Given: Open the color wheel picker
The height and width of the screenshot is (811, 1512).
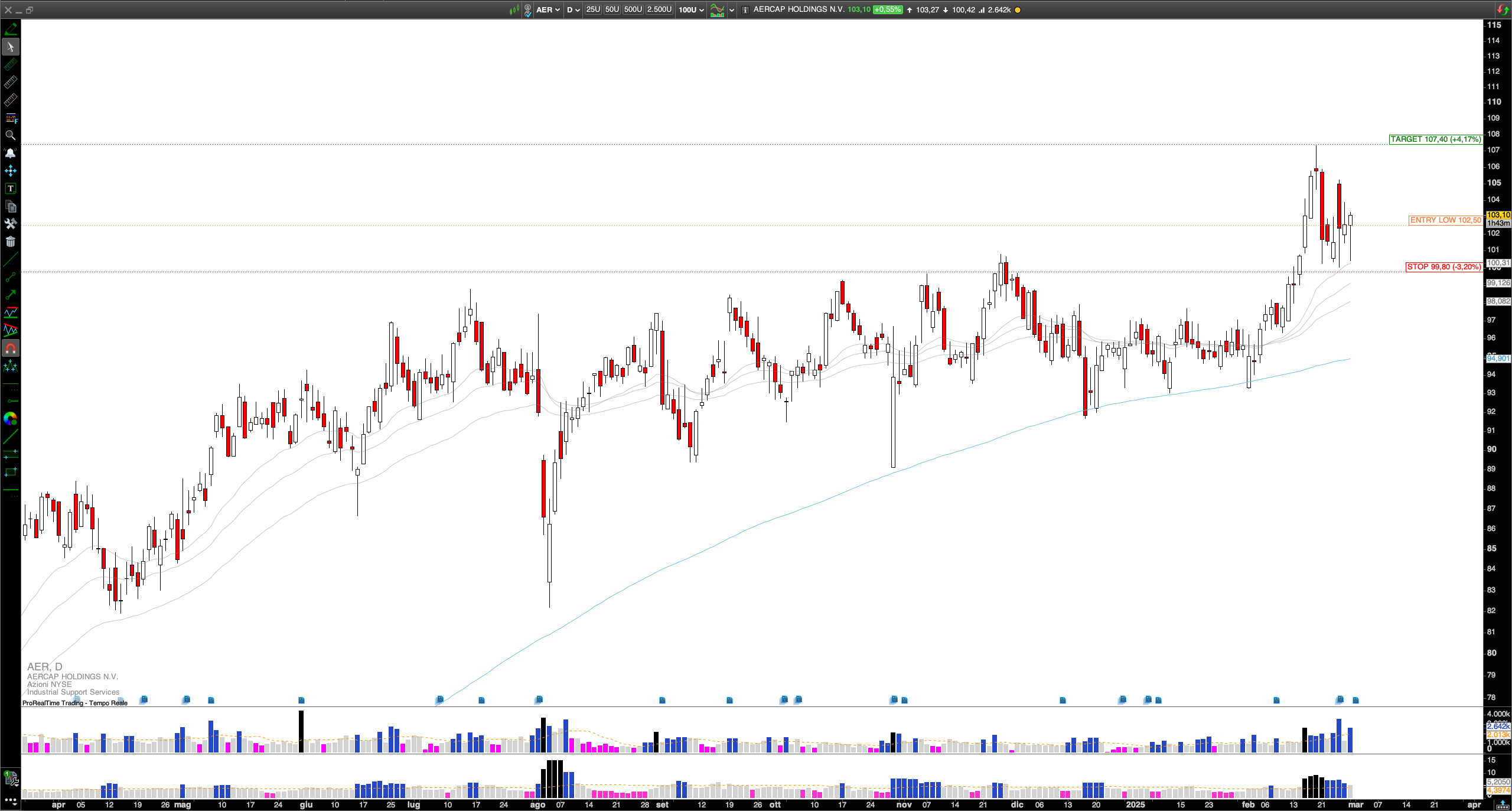Looking at the screenshot, I should pyautogui.click(x=10, y=419).
